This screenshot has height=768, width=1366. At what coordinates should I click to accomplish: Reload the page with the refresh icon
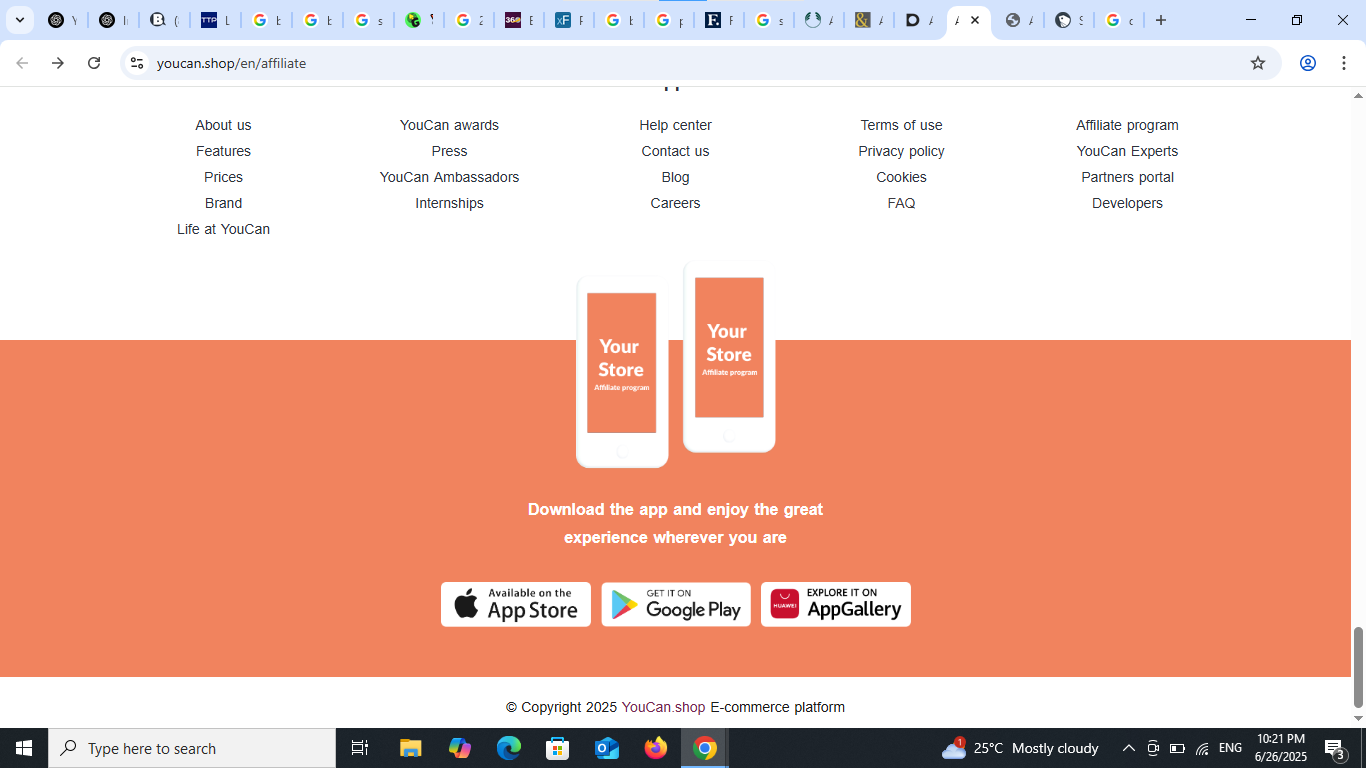pyautogui.click(x=94, y=63)
